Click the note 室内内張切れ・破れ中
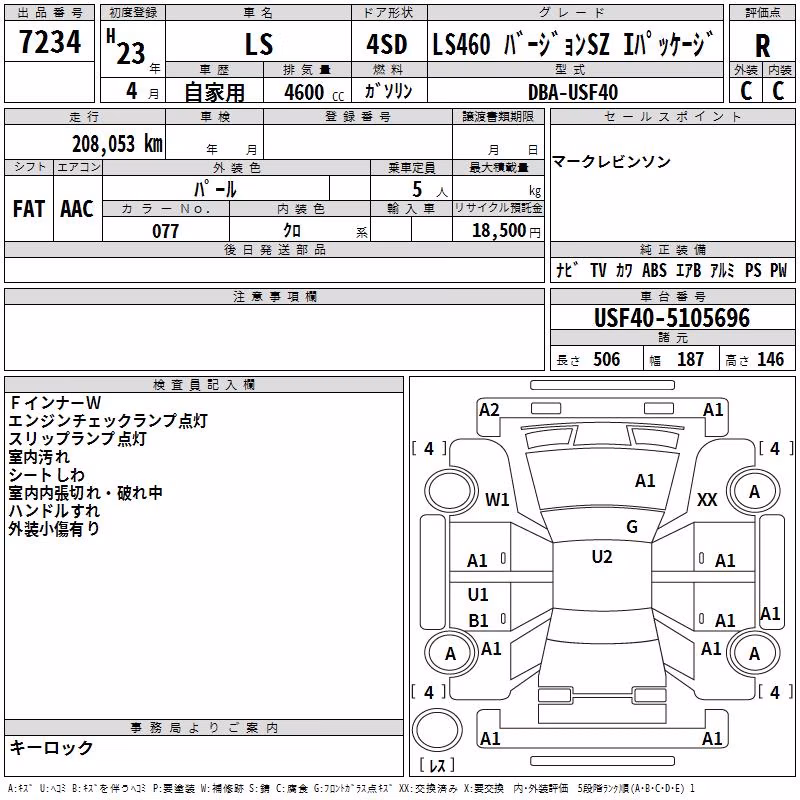The image size is (800, 800). click(x=86, y=493)
